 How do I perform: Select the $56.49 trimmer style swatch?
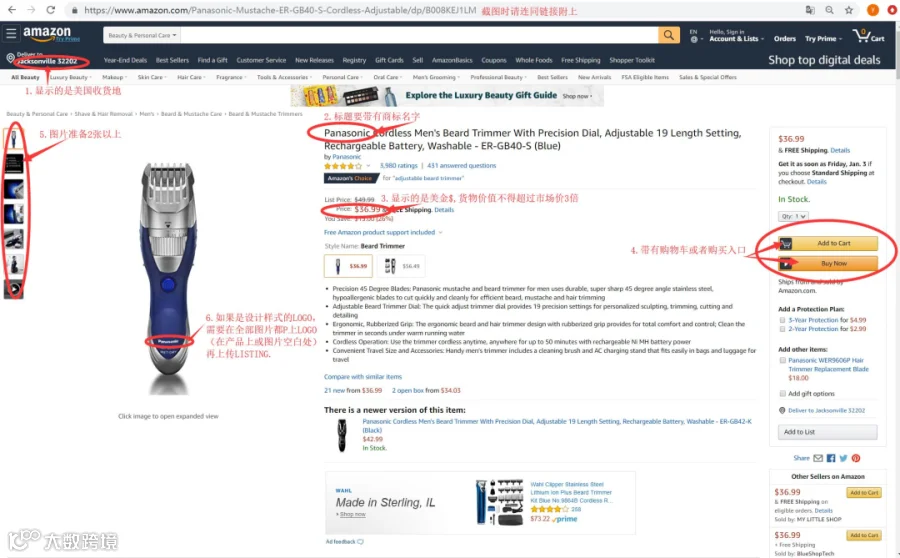click(x=401, y=266)
